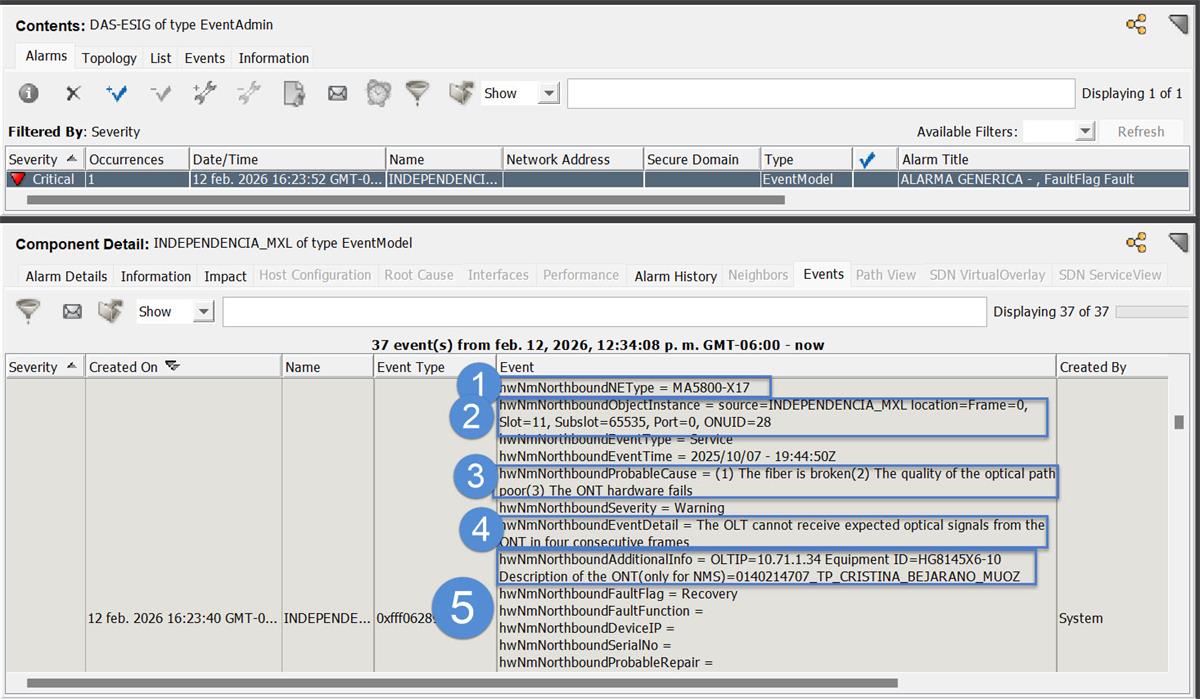Image resolution: width=1200 pixels, height=699 pixels.
Task: Click the alarm information icon
Action: (28, 93)
